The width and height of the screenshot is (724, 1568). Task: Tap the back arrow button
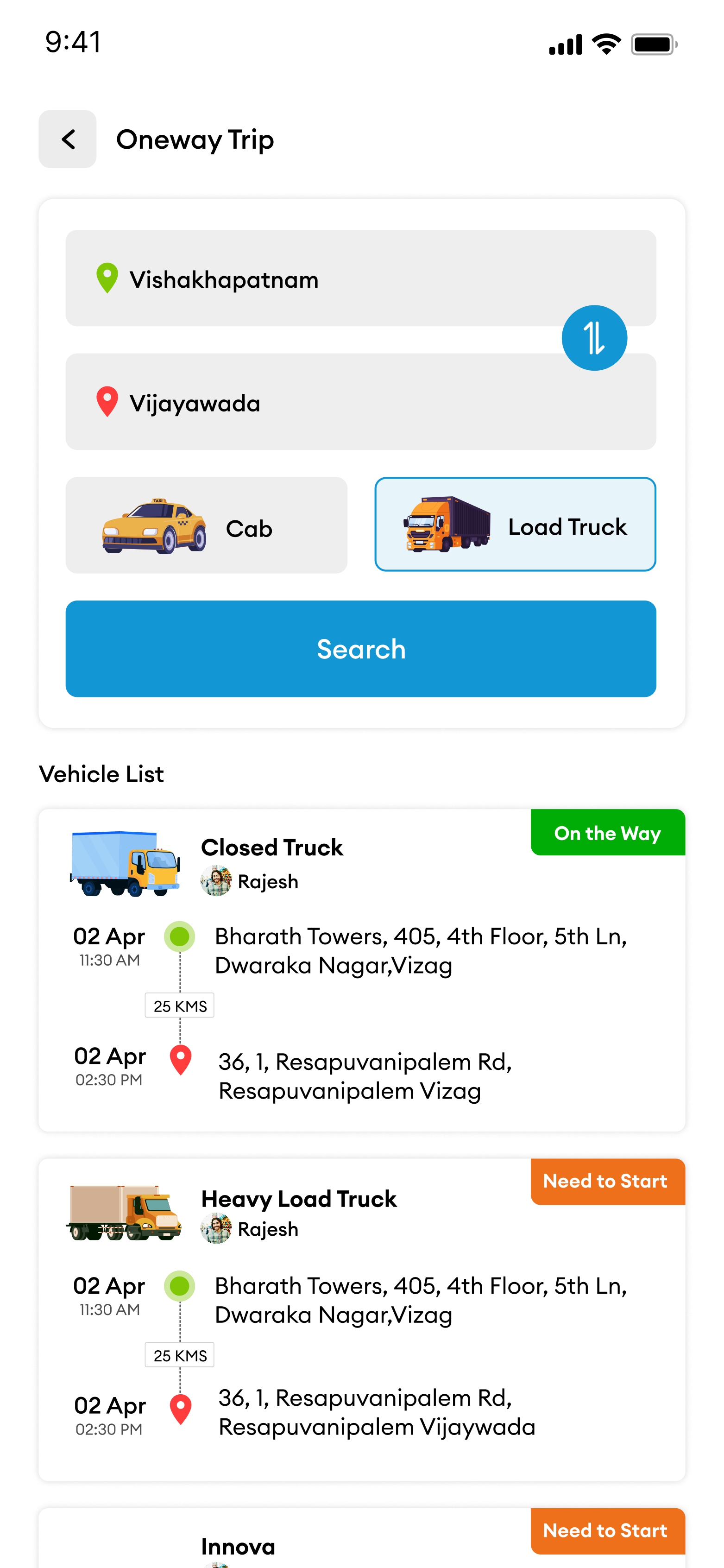tap(68, 139)
